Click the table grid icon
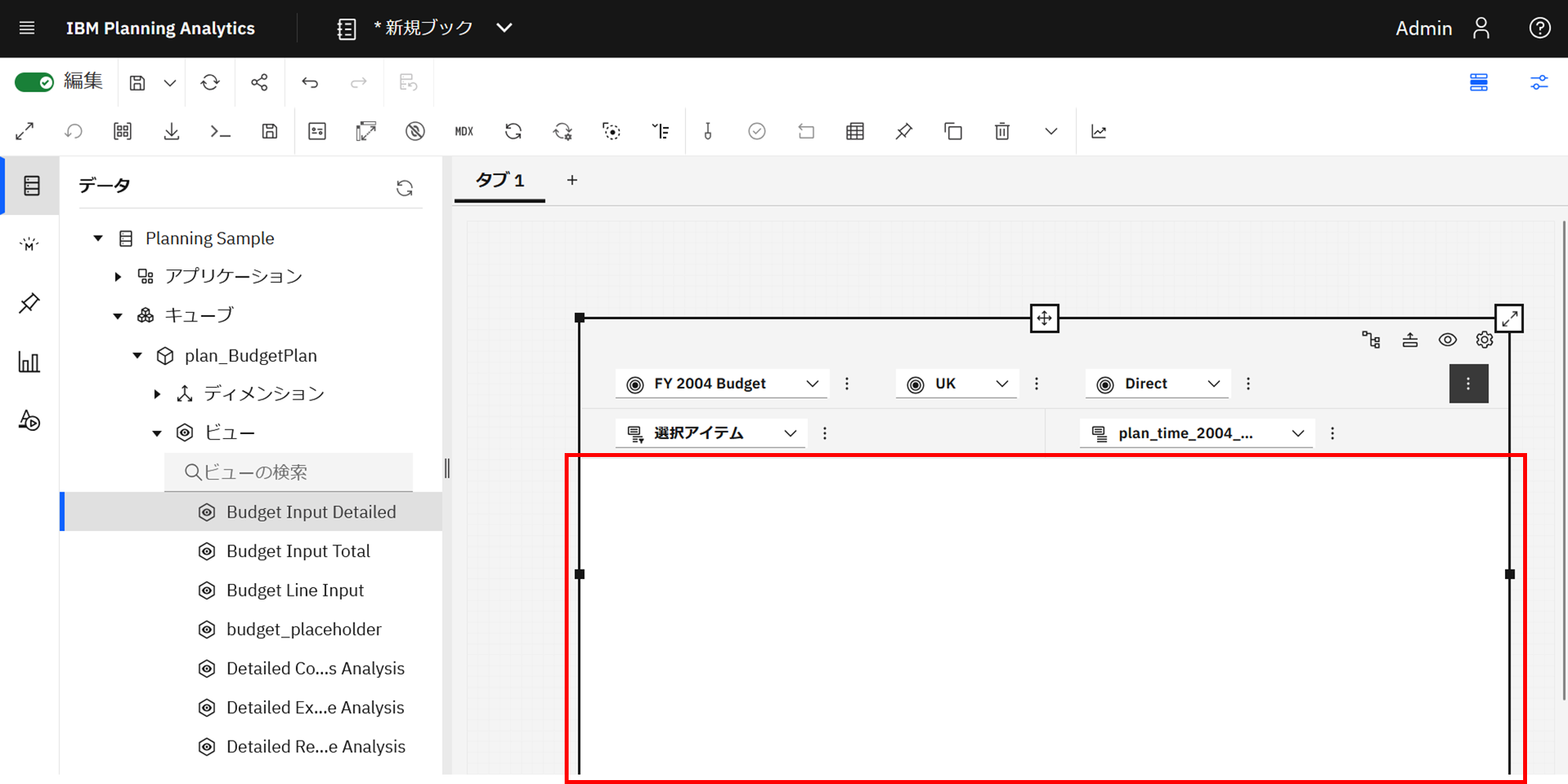 tap(855, 132)
